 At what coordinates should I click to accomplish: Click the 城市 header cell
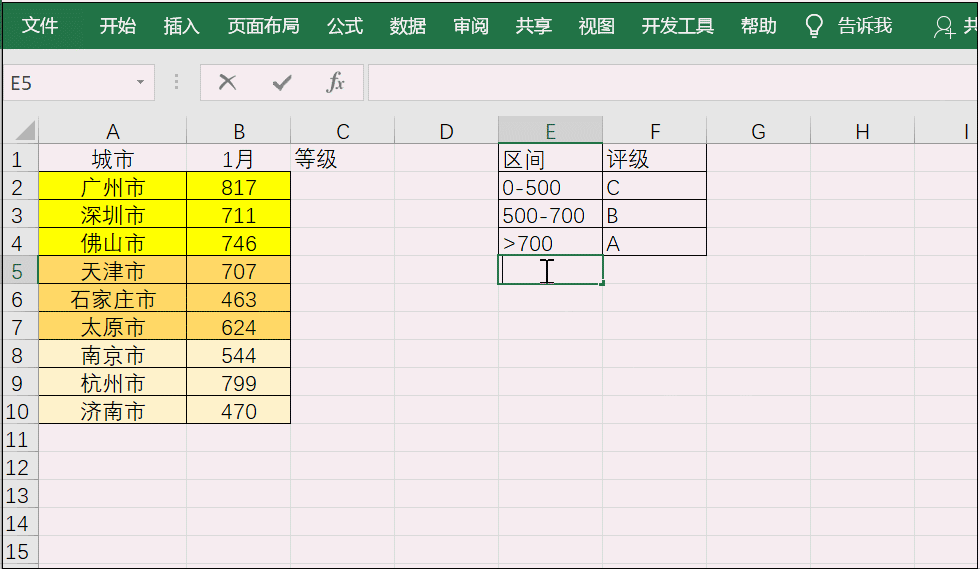coord(112,159)
